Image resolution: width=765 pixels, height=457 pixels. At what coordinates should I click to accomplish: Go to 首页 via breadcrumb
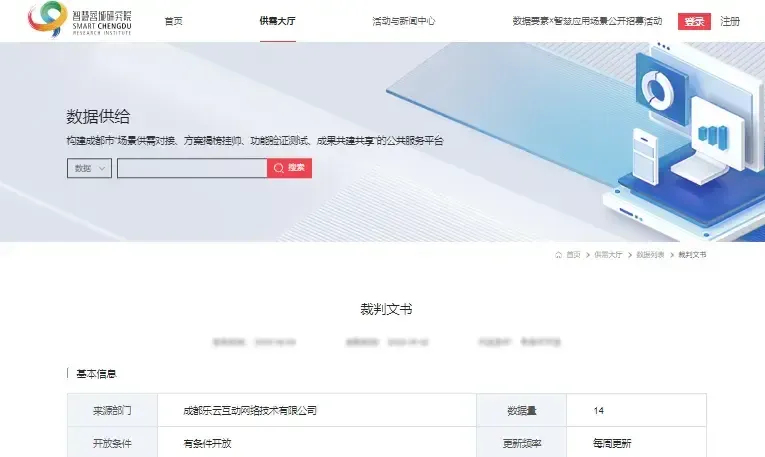[573, 255]
